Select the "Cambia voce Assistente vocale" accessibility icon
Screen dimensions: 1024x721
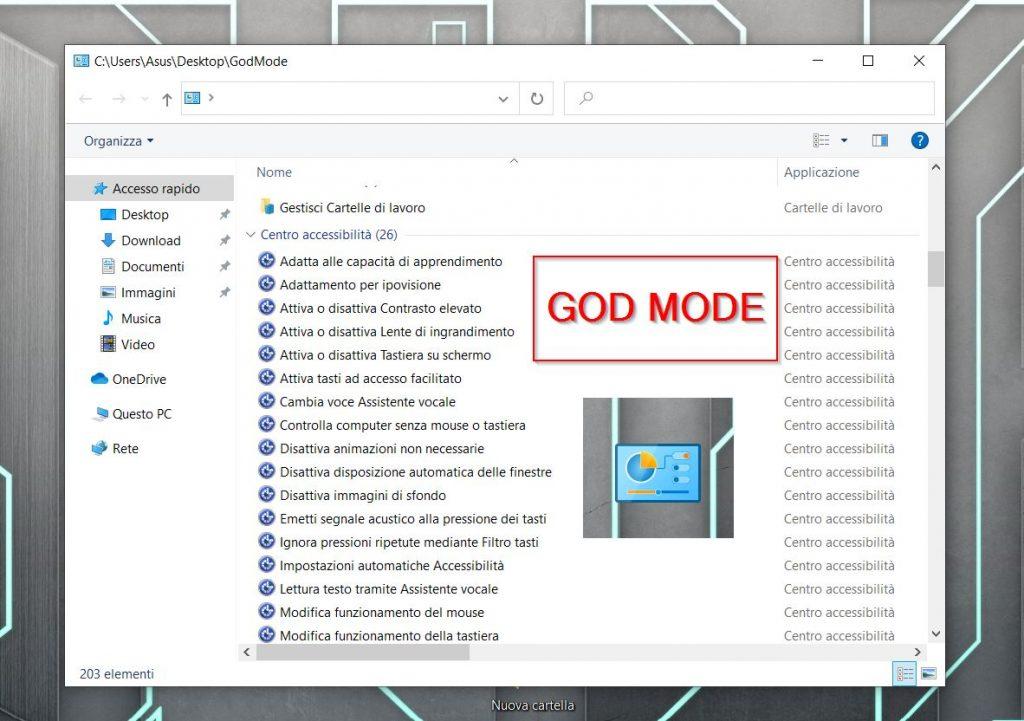(x=266, y=401)
